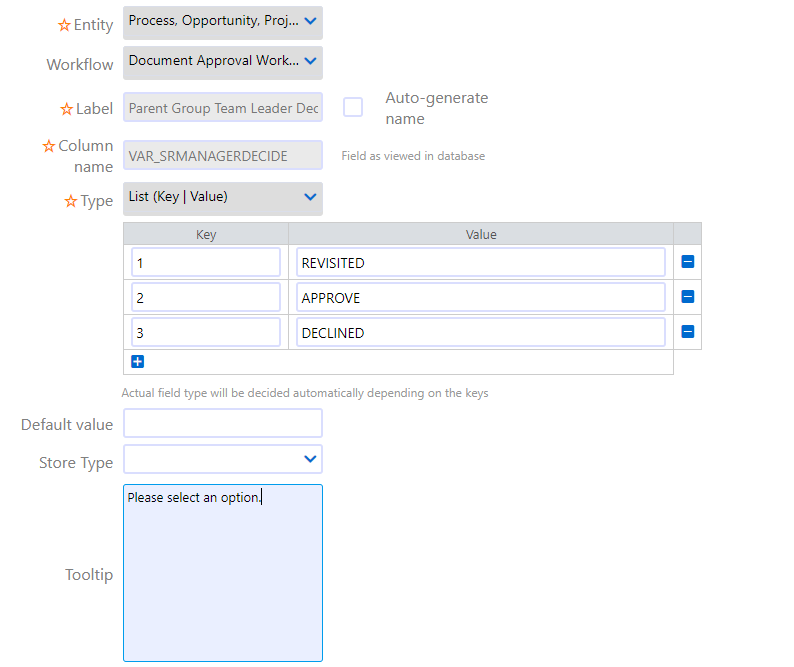
Task: Click the Key column header
Action: click(x=206, y=234)
